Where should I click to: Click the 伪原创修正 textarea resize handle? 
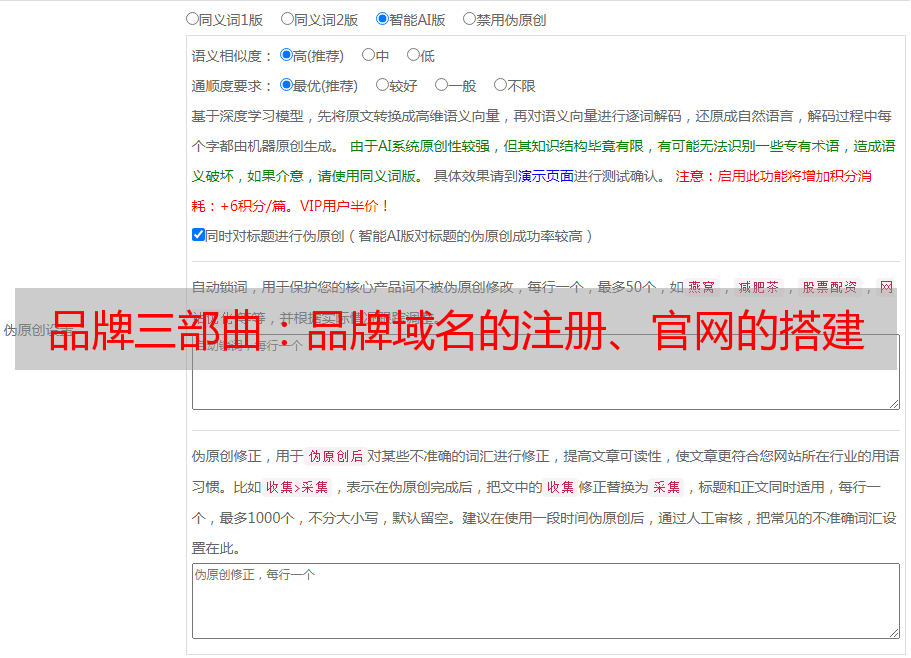pos(893,632)
